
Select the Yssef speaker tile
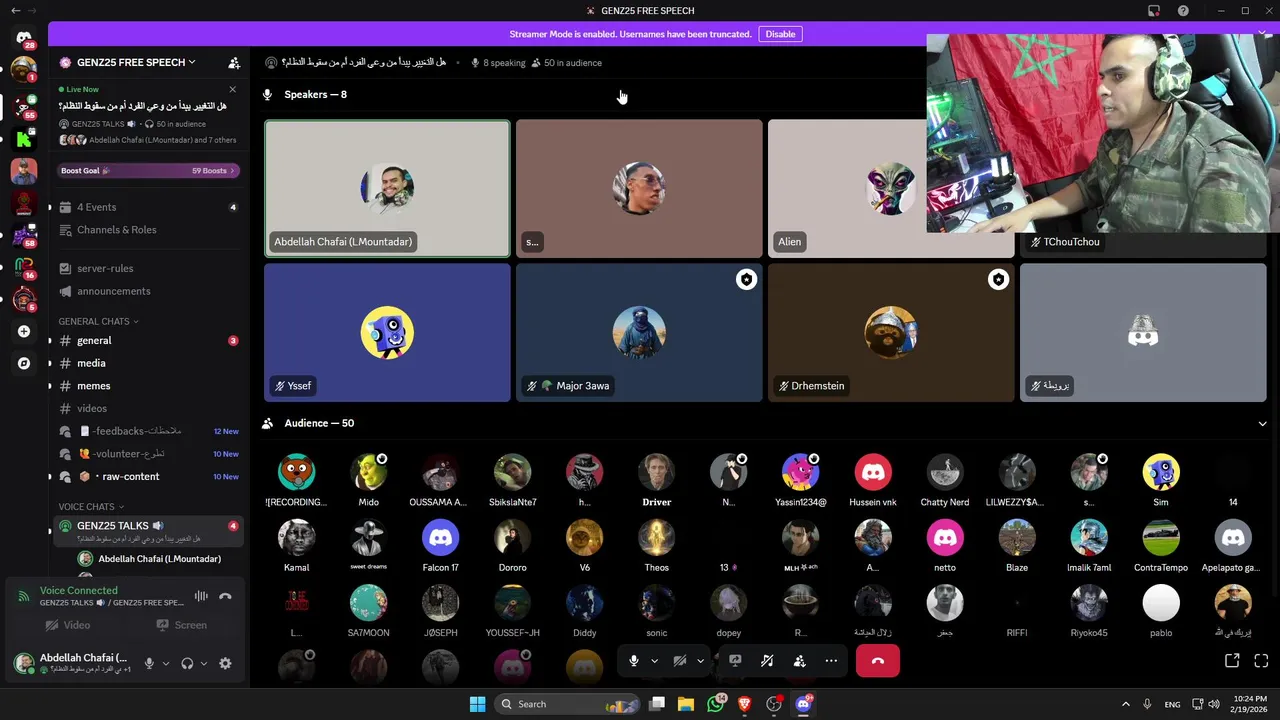pyautogui.click(x=387, y=333)
